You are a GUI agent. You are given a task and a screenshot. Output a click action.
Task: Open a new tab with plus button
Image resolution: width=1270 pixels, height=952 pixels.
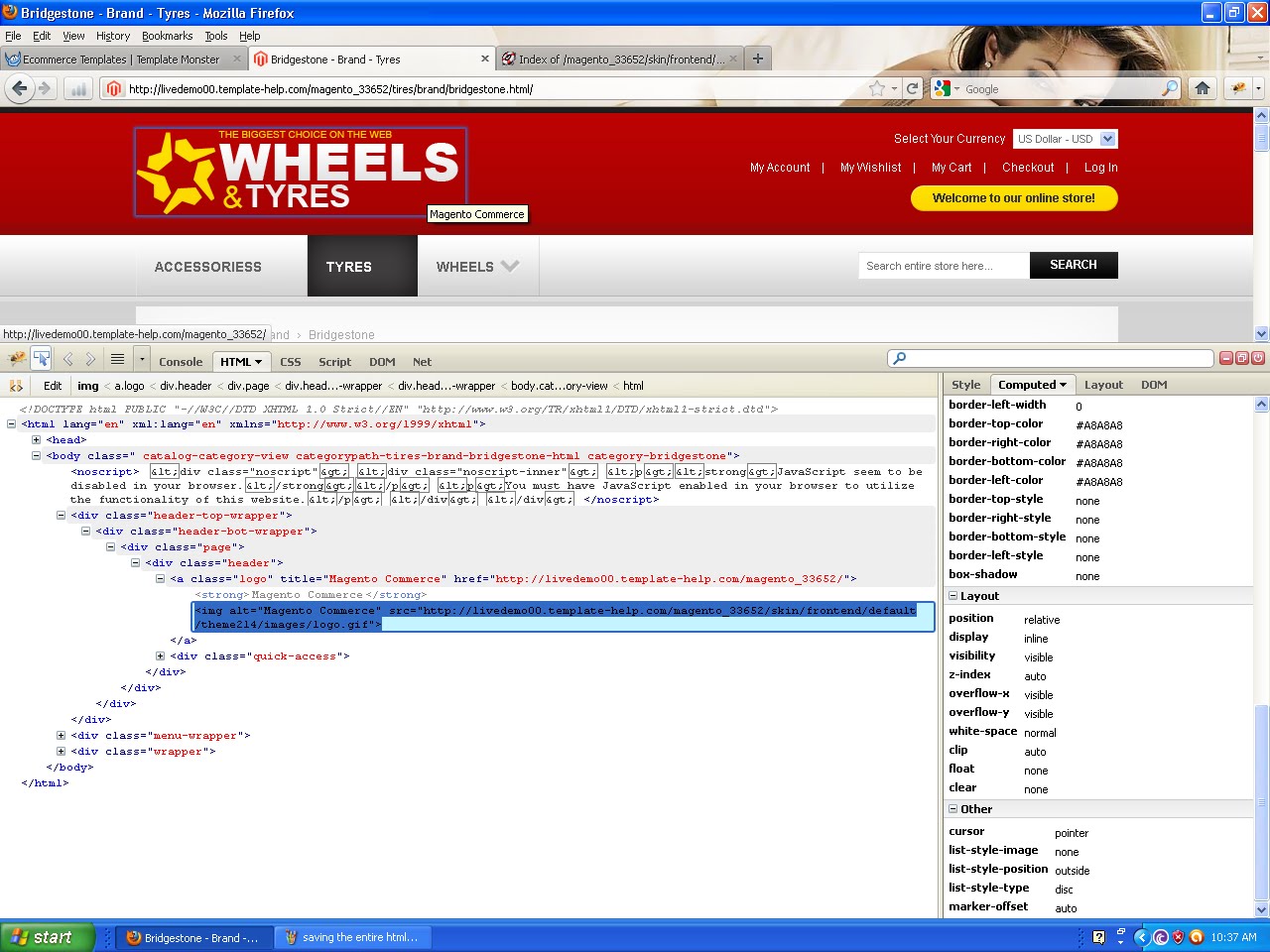click(758, 59)
